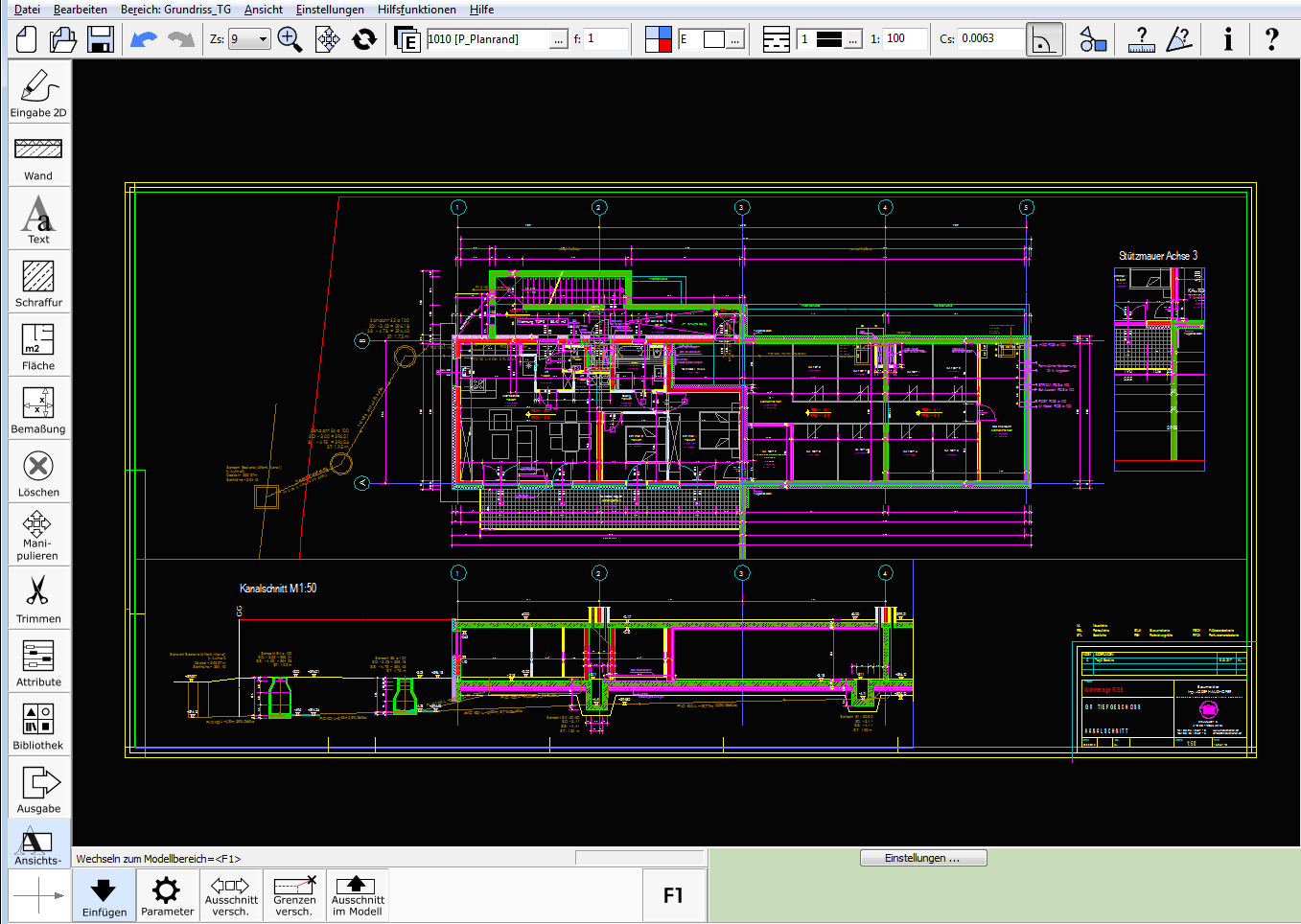Click Grenzen versch. button
1301x924 pixels.
click(x=294, y=895)
